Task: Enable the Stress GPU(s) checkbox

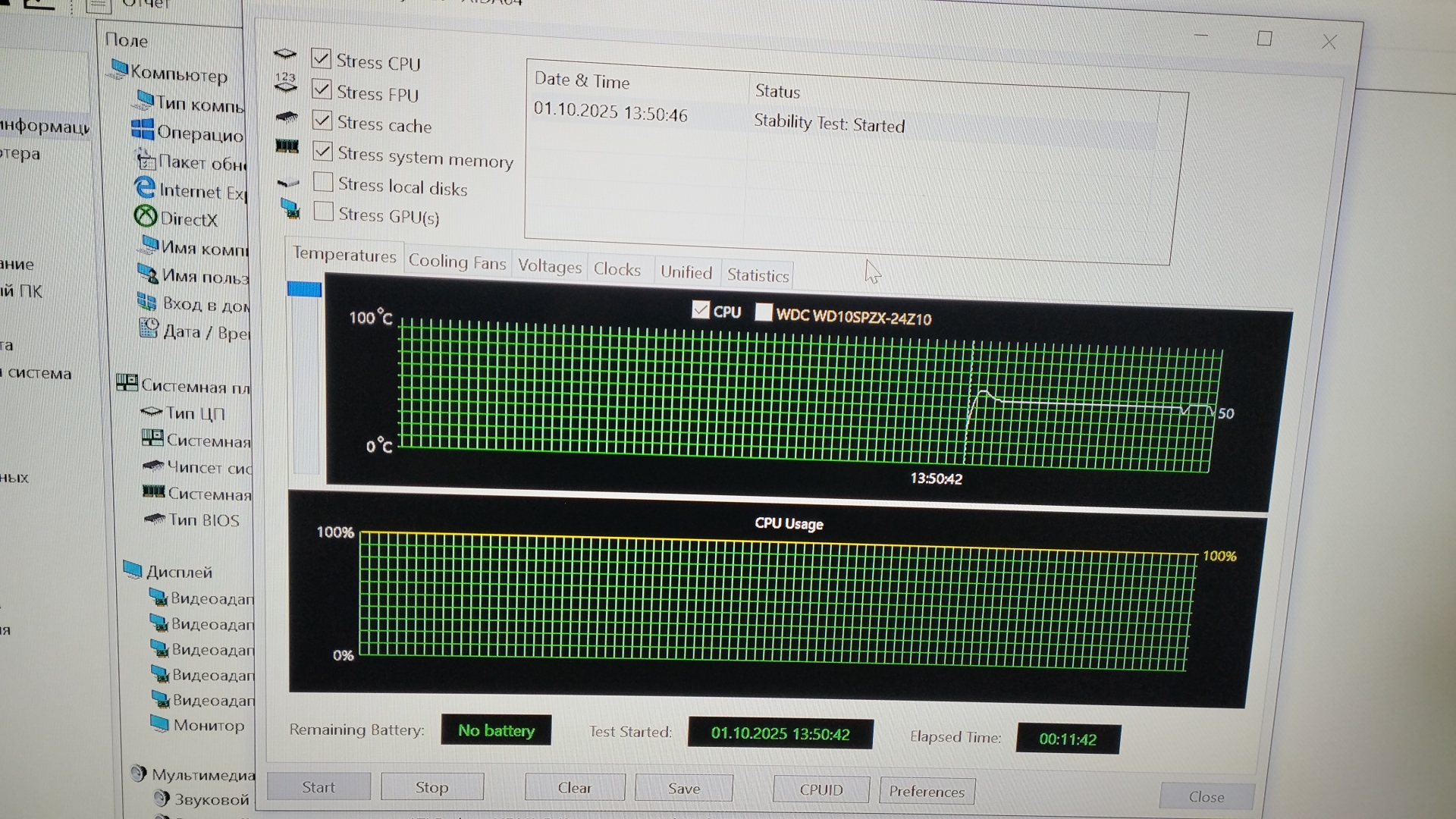Action: point(323,212)
